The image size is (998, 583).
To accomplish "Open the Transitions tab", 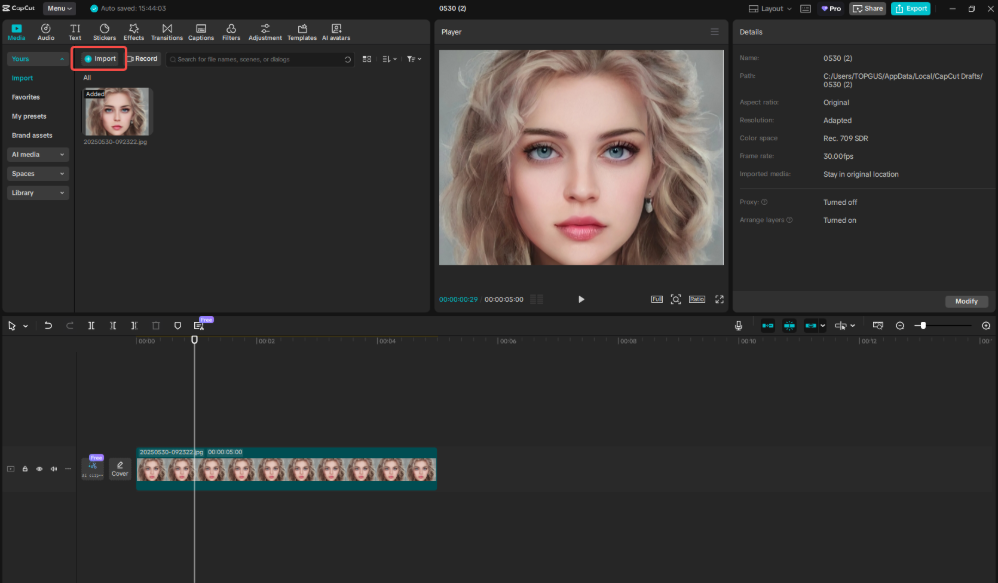I will pos(167,32).
